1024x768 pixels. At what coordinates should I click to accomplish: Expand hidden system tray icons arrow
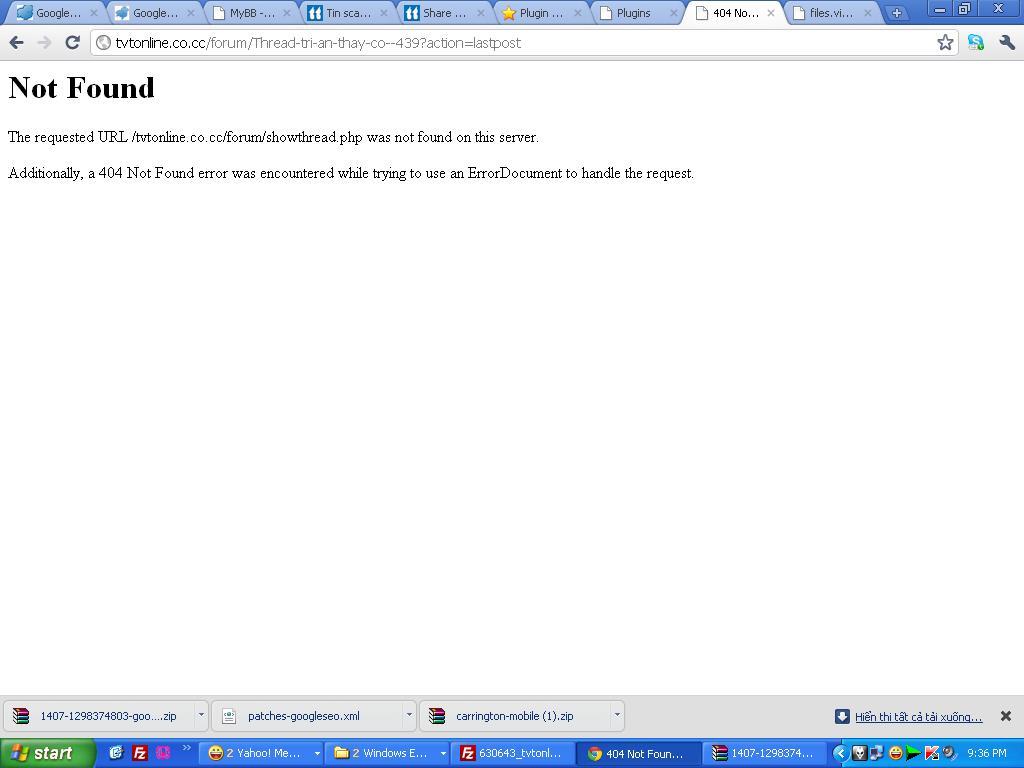click(x=840, y=753)
